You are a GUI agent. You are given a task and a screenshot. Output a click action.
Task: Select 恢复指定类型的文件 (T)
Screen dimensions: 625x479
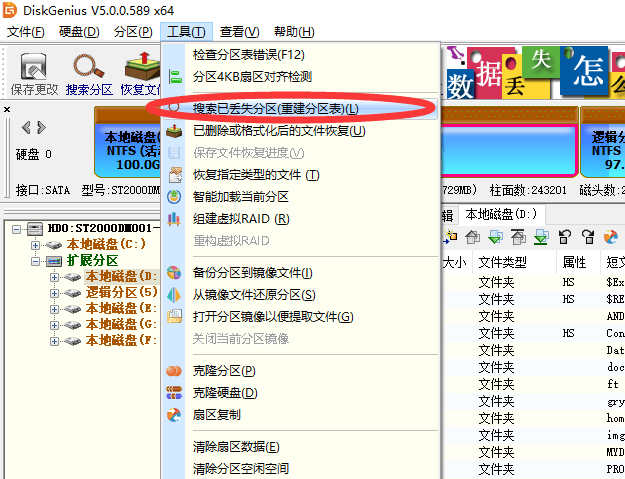256,175
